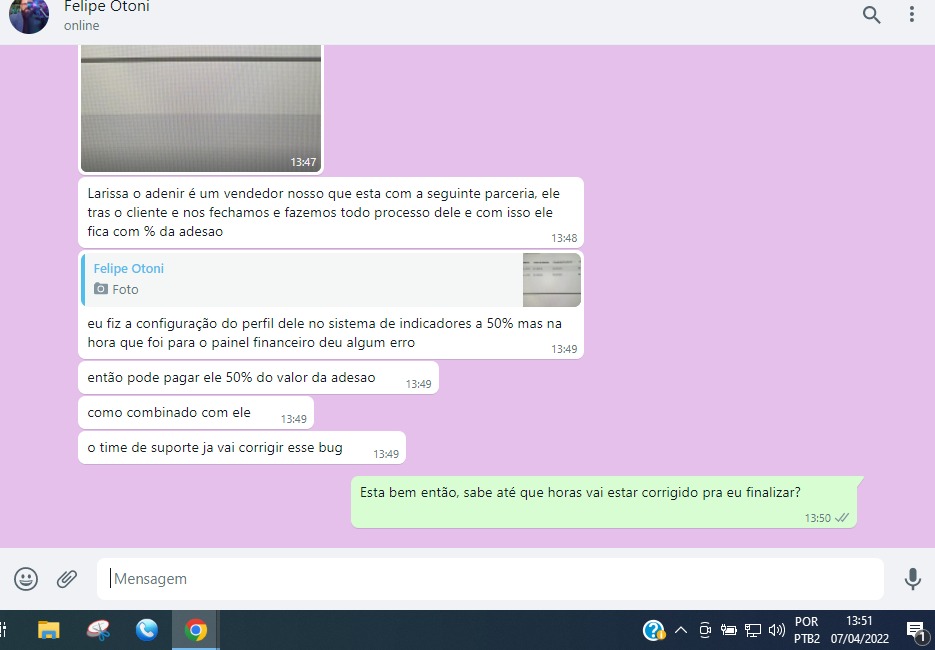Open the contact info via Felipe Otoni name
Viewport: 935px width, 650px height.
pos(107,7)
